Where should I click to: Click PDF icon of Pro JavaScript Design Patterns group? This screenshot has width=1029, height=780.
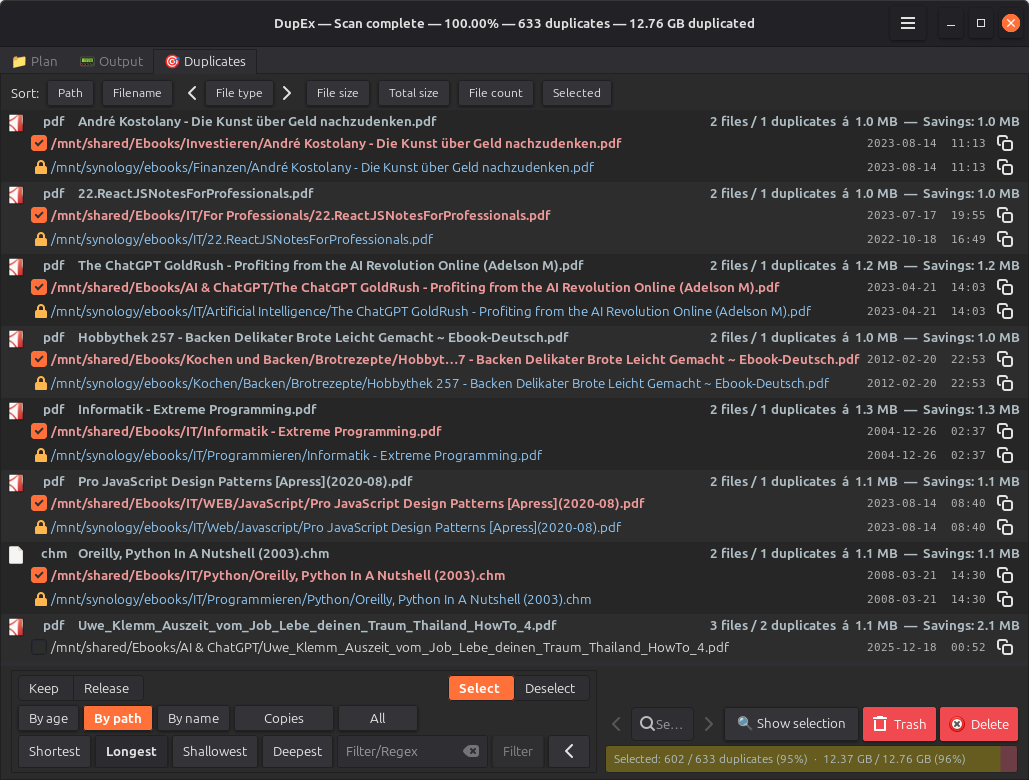16,483
